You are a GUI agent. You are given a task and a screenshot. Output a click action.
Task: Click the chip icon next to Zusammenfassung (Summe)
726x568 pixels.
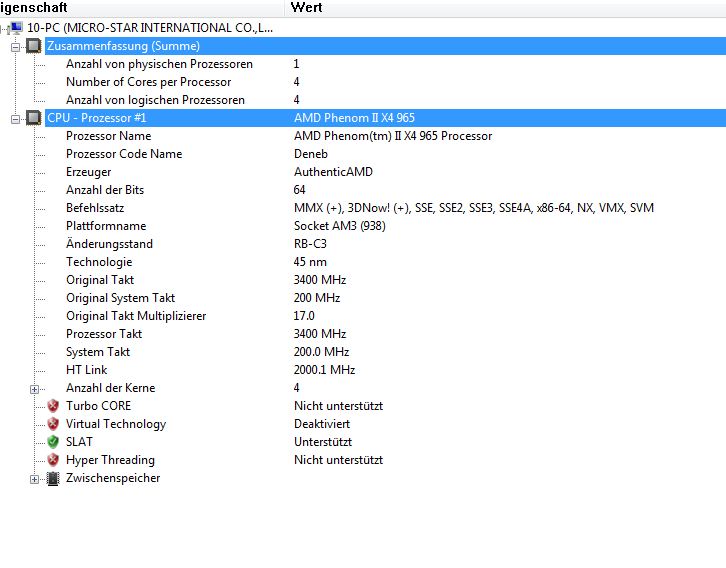pos(33,46)
